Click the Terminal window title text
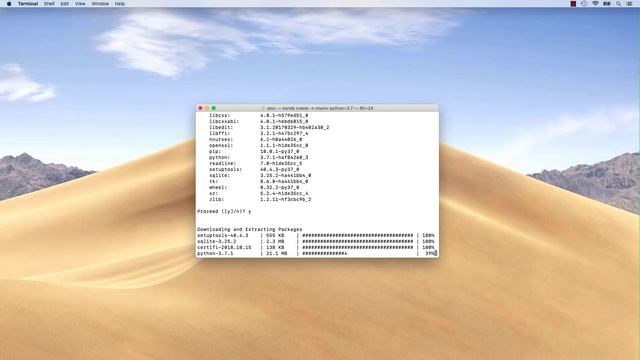This screenshot has width=640, height=360. (319, 108)
